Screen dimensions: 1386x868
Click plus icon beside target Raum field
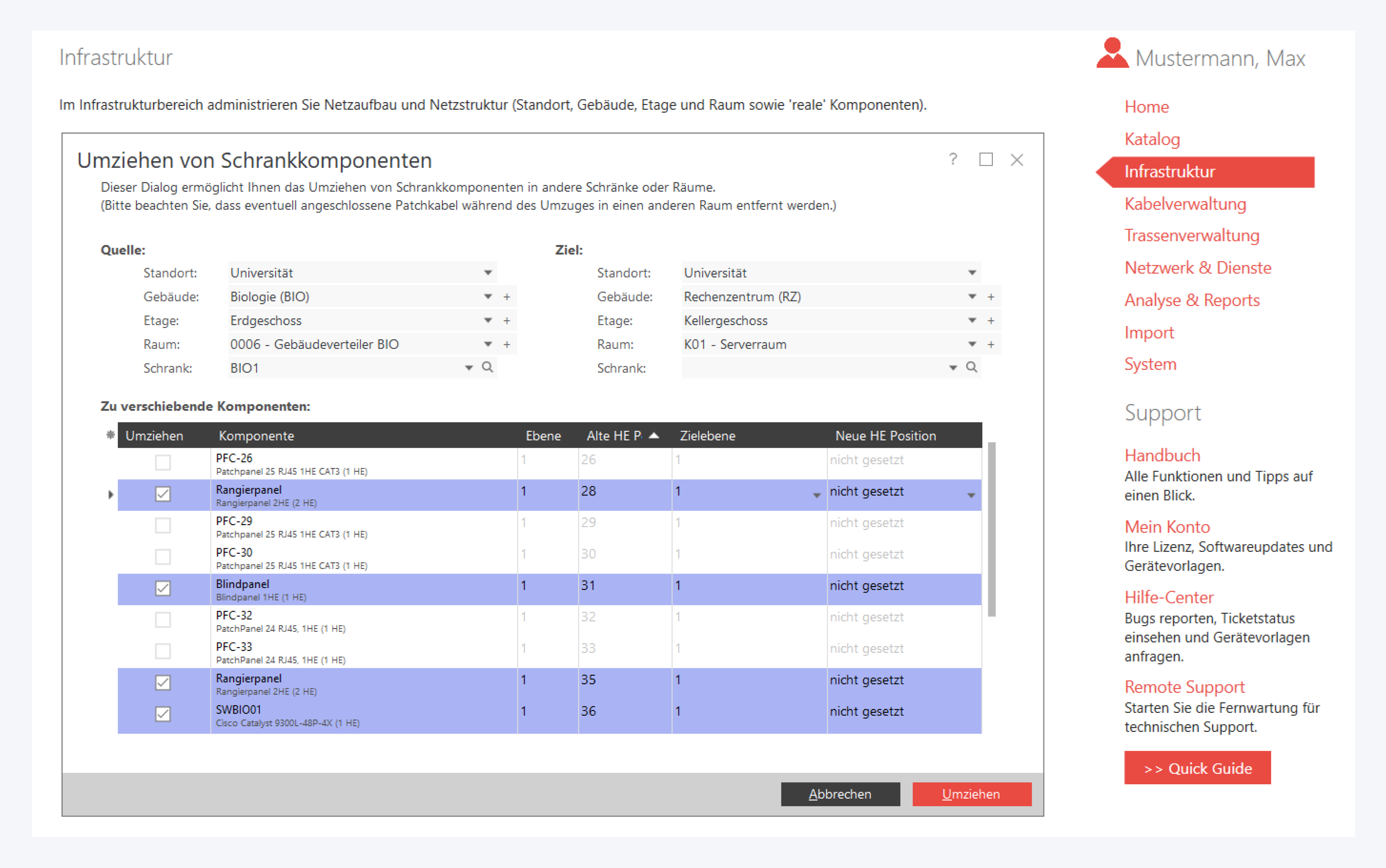point(990,345)
